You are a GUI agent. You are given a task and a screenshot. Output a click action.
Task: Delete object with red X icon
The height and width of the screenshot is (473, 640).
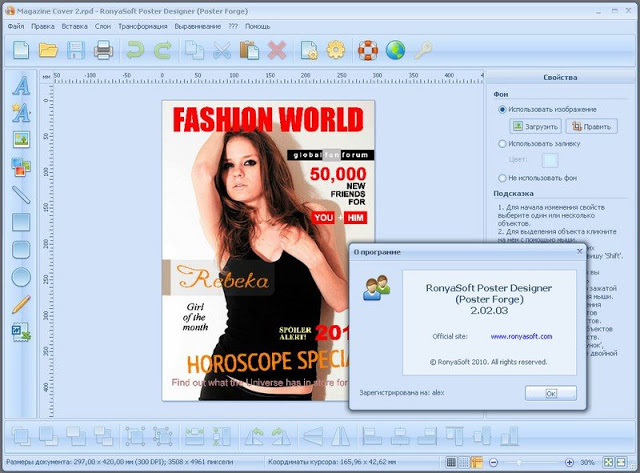[x=277, y=50]
